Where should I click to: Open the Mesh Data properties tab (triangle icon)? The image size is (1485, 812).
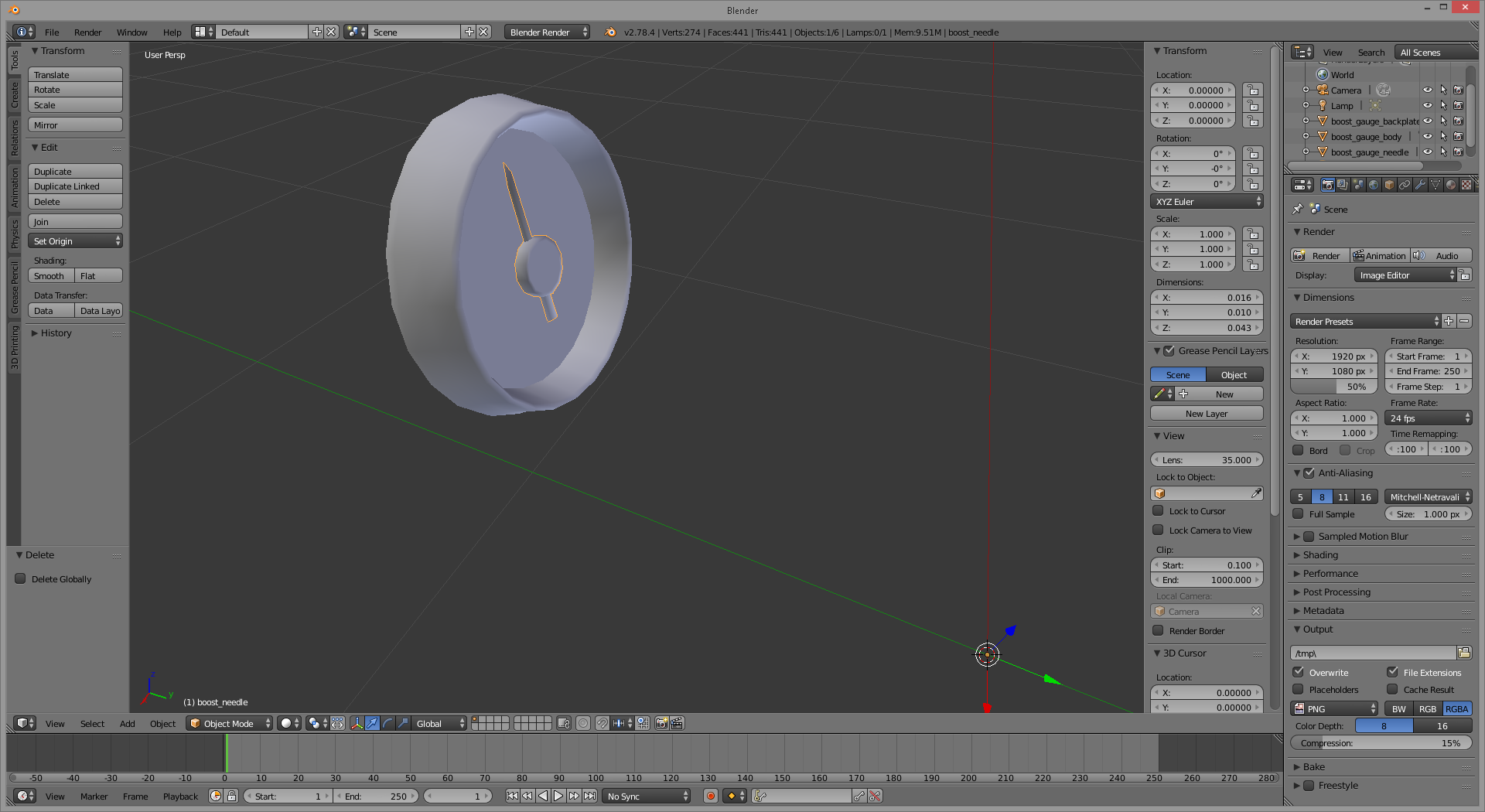point(1435,185)
